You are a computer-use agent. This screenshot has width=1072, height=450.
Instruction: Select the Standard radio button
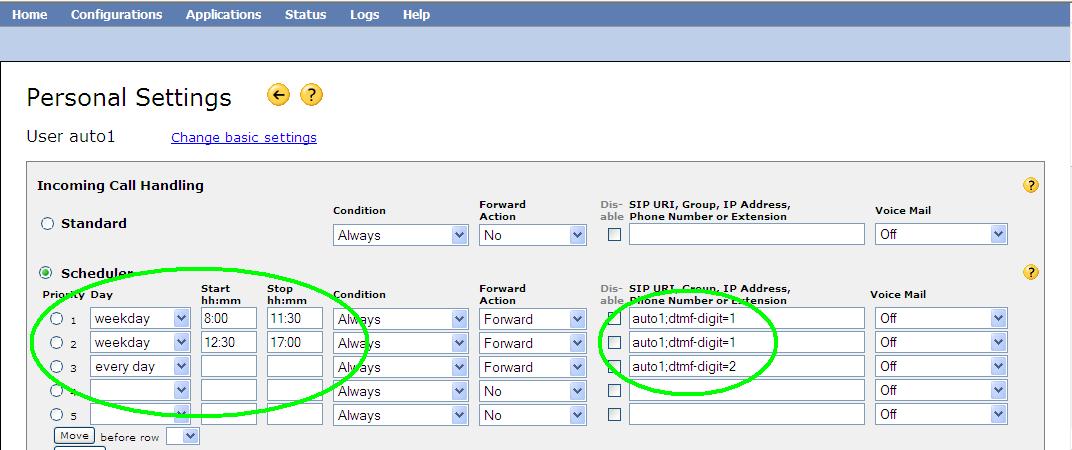[x=47, y=224]
